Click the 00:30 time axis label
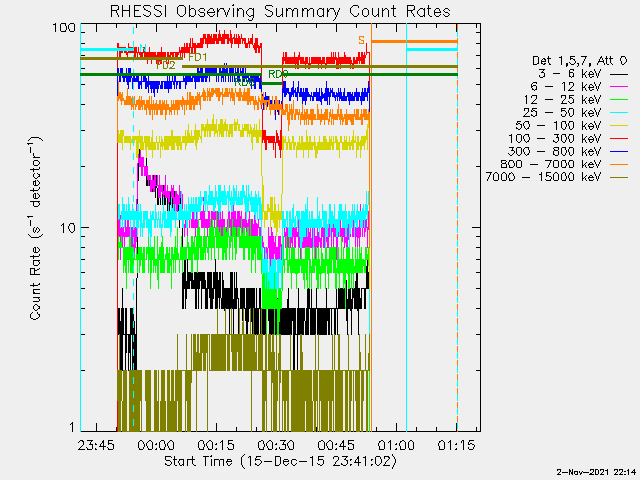Screen dimensions: 640x480 pyautogui.click(x=276, y=445)
